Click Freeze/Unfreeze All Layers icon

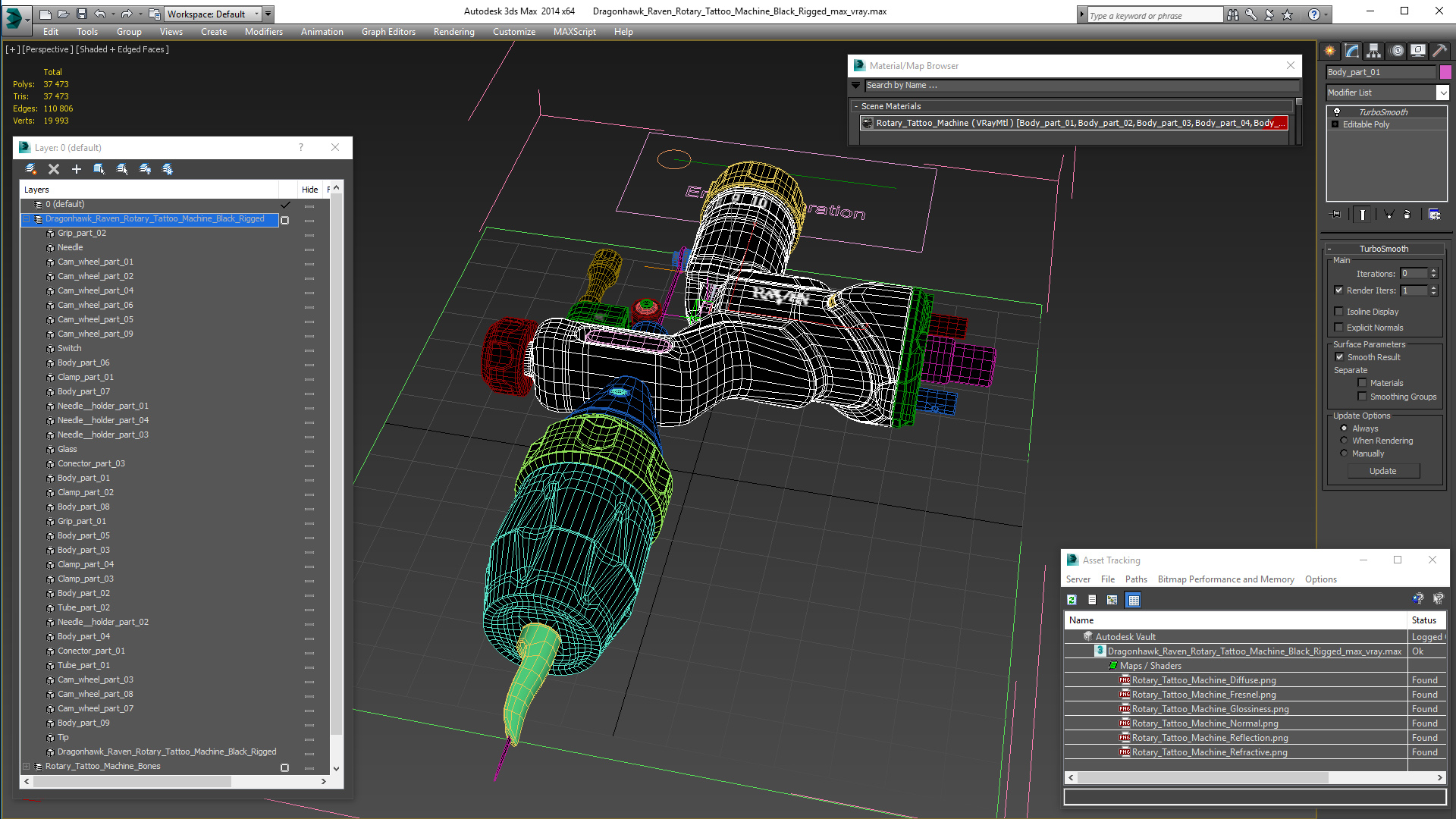168,169
